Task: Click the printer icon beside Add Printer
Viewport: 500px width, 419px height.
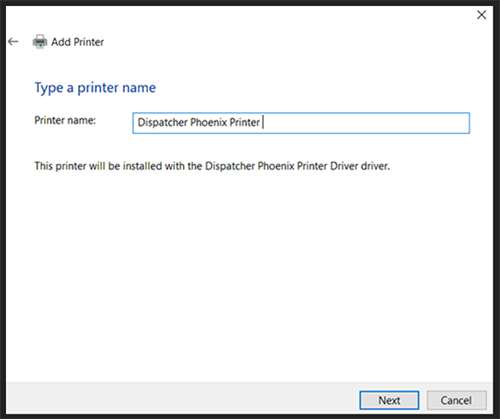Action: [x=40, y=42]
